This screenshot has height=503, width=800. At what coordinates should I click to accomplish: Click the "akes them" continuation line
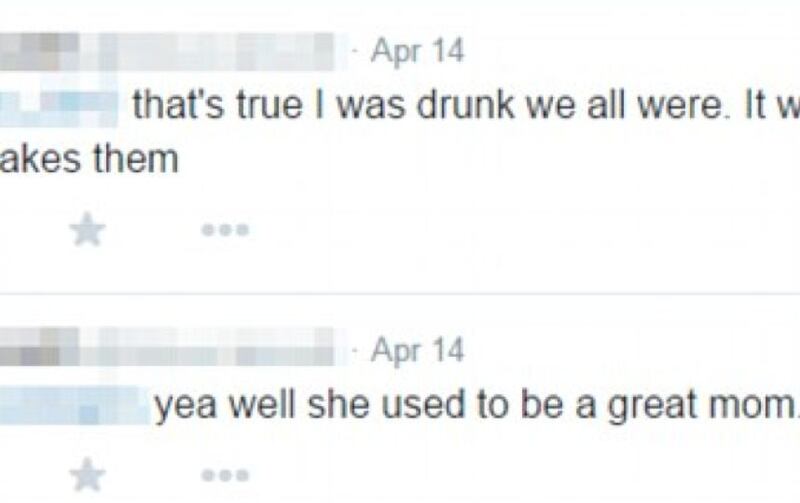89,160
